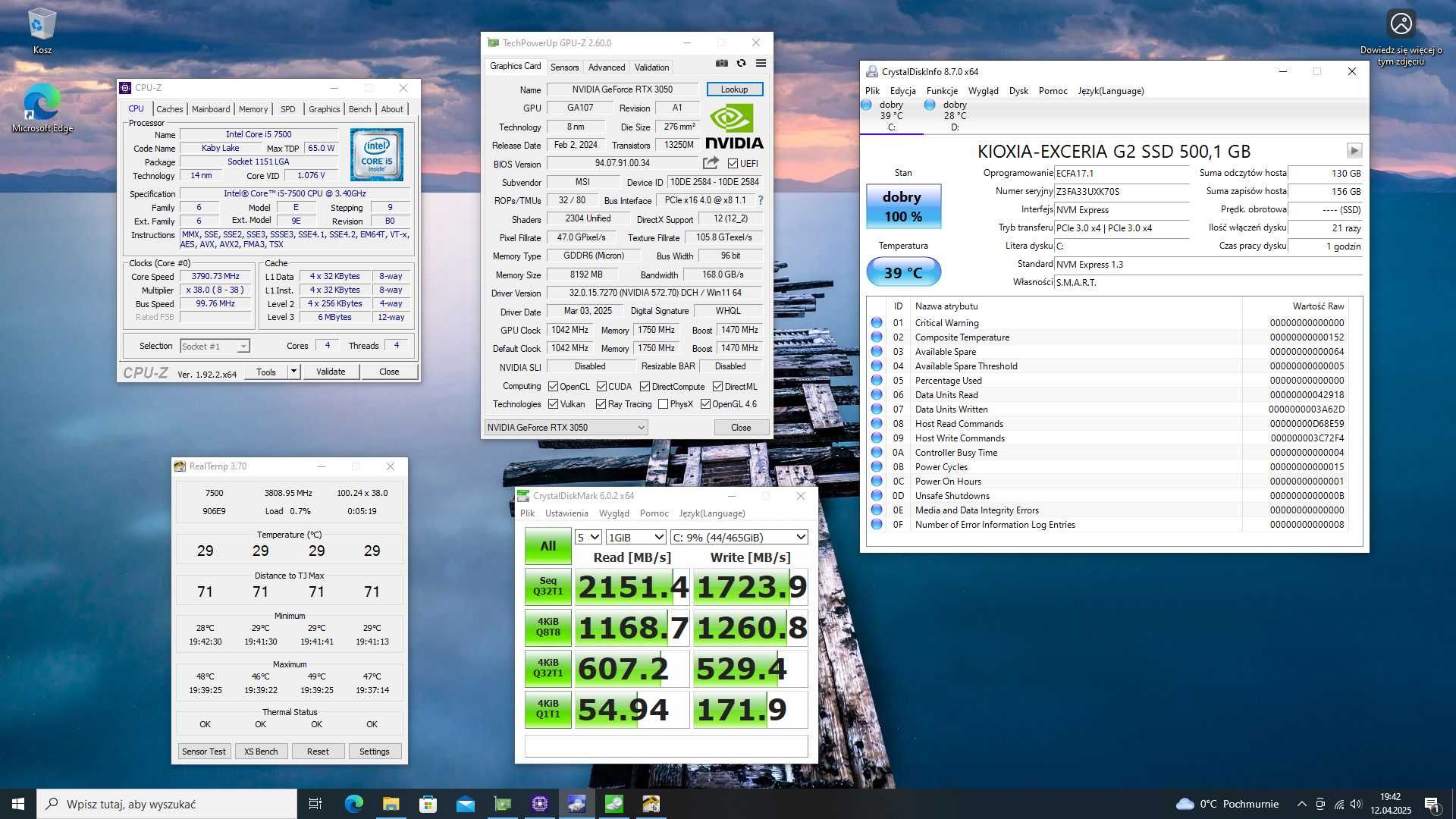Screen dimensions: 1456x819
Task: Open the Advanced tab in GPU-Z
Action: point(607,67)
